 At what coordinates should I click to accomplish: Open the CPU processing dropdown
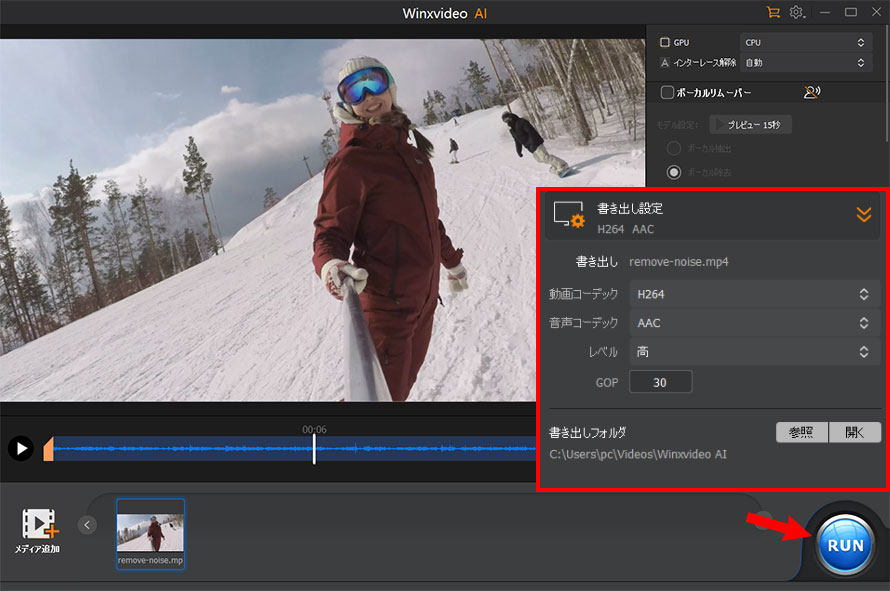point(805,43)
